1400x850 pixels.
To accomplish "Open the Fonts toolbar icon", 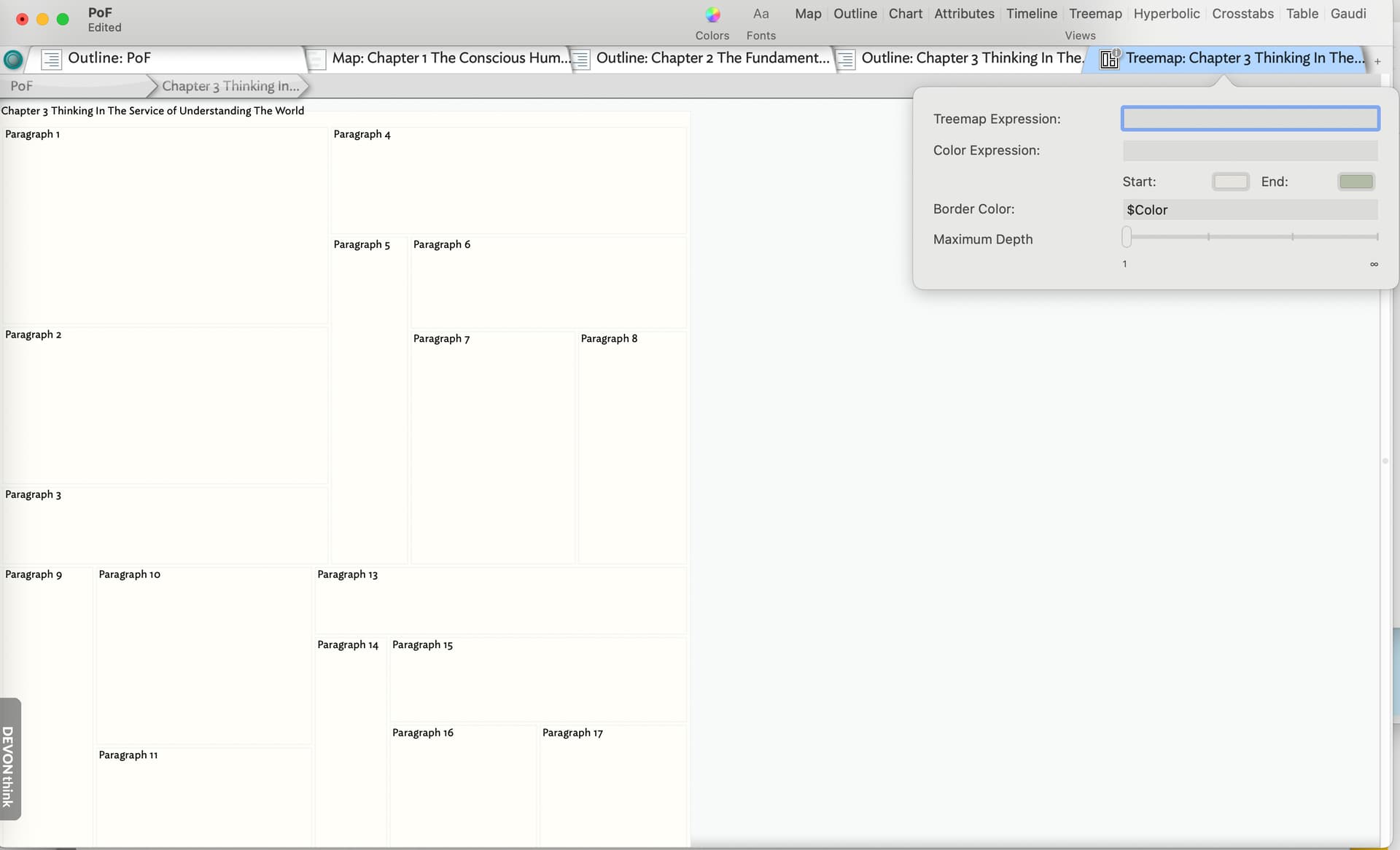I will point(761,15).
